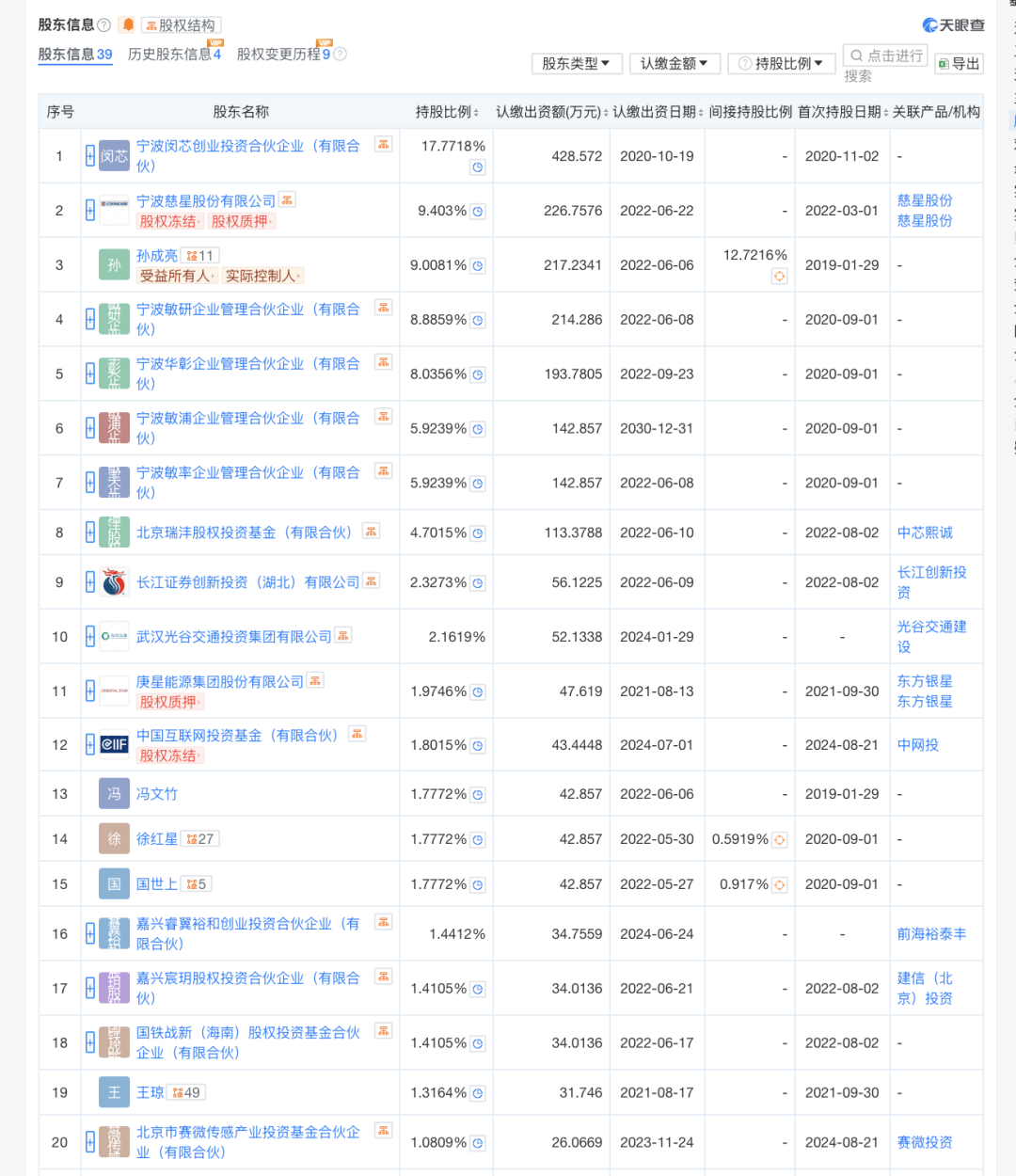Image resolution: width=1016 pixels, height=1176 pixels.
Task: Click the 股权结构 button
Action: point(181,25)
